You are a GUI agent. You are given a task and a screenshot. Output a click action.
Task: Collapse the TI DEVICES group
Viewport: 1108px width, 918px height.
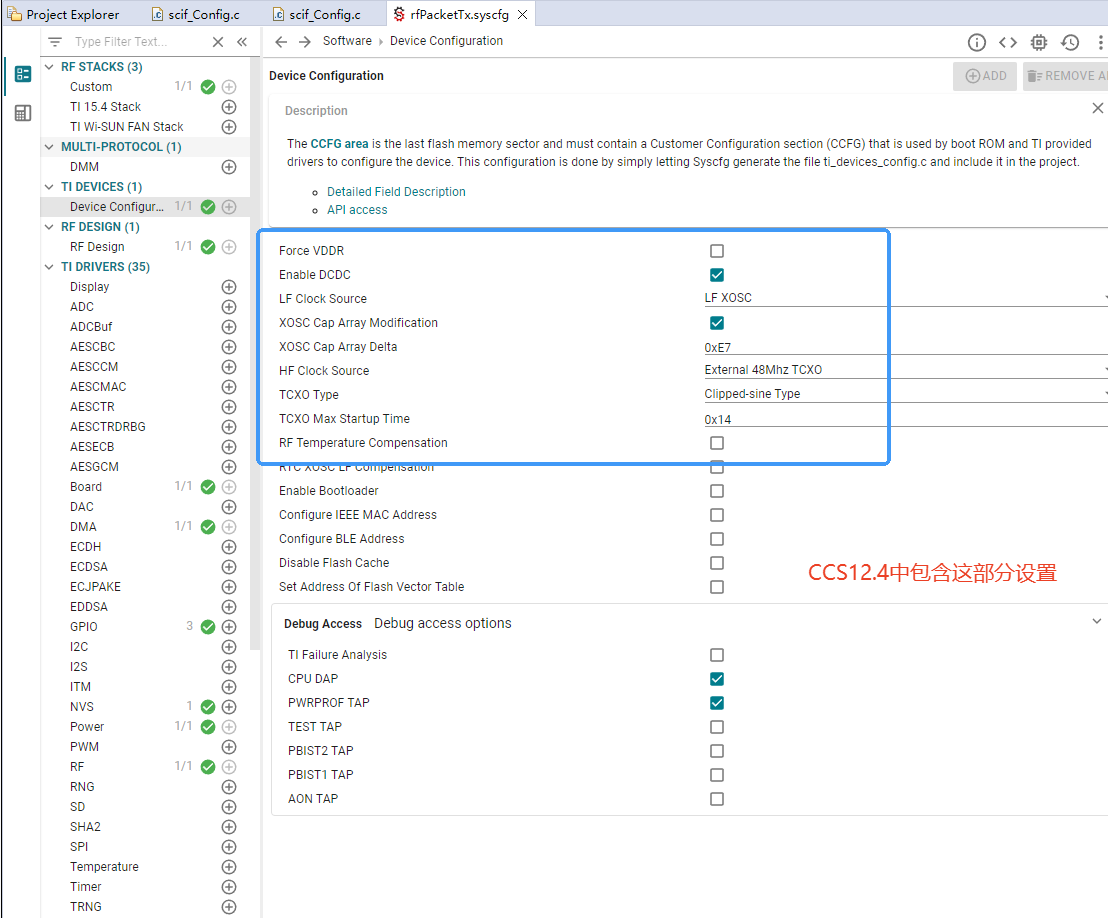(x=49, y=187)
